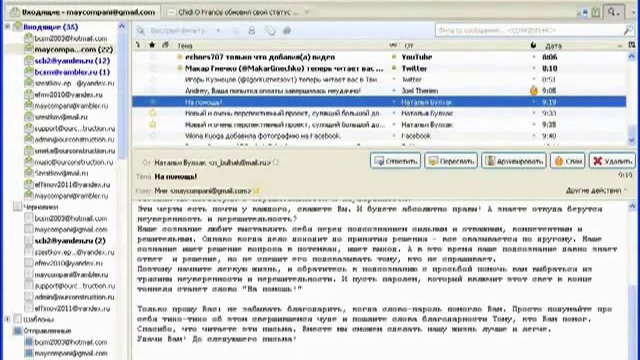Click the tasks icon in tab bar
The image size is (640, 360).
point(596,13)
